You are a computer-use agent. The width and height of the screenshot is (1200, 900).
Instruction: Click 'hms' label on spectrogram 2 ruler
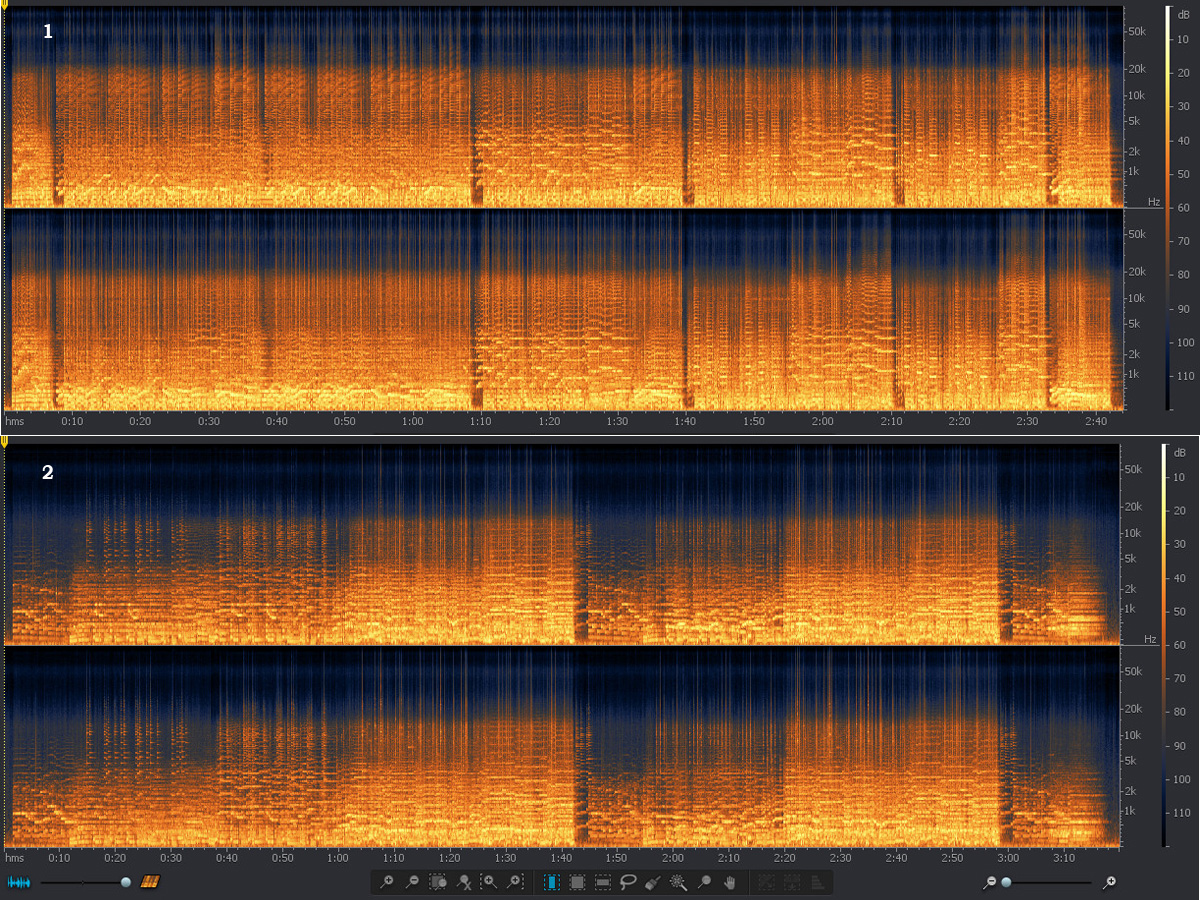(14, 858)
